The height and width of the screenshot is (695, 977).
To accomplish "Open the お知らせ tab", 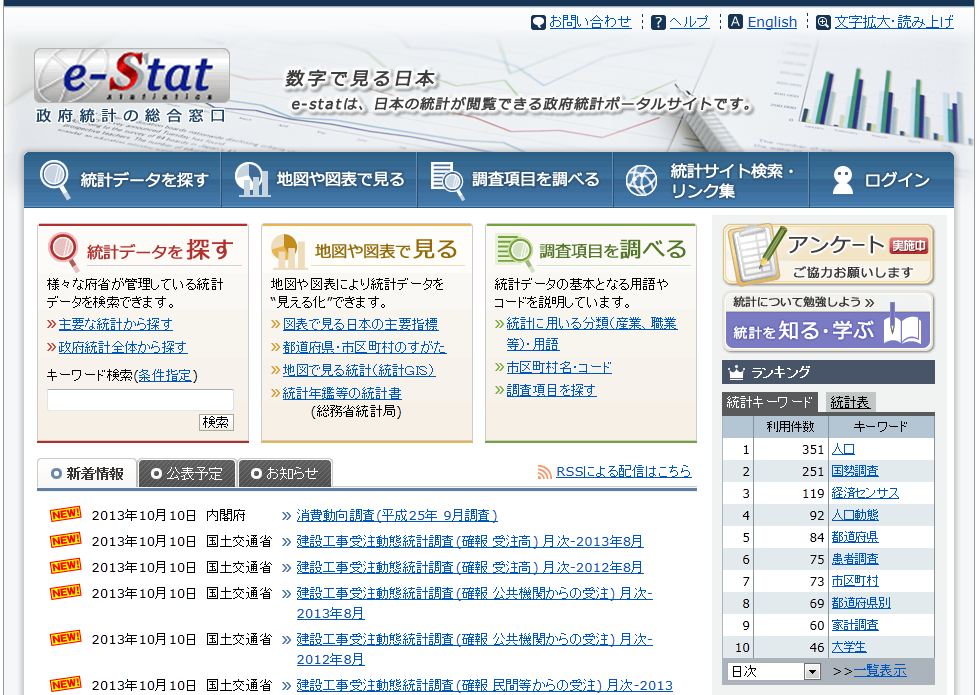I will pyautogui.click(x=285, y=475).
